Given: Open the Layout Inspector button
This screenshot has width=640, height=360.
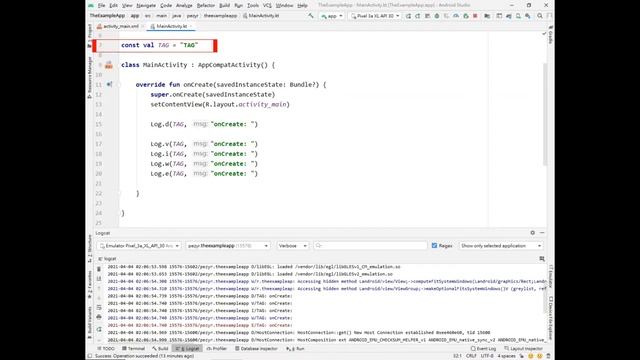Looking at the screenshot, I should (524, 349).
